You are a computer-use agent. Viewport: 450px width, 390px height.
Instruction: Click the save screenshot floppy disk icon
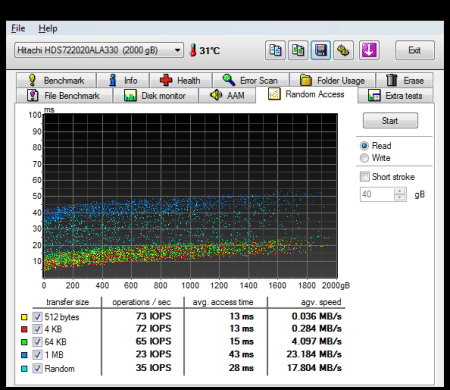point(320,50)
